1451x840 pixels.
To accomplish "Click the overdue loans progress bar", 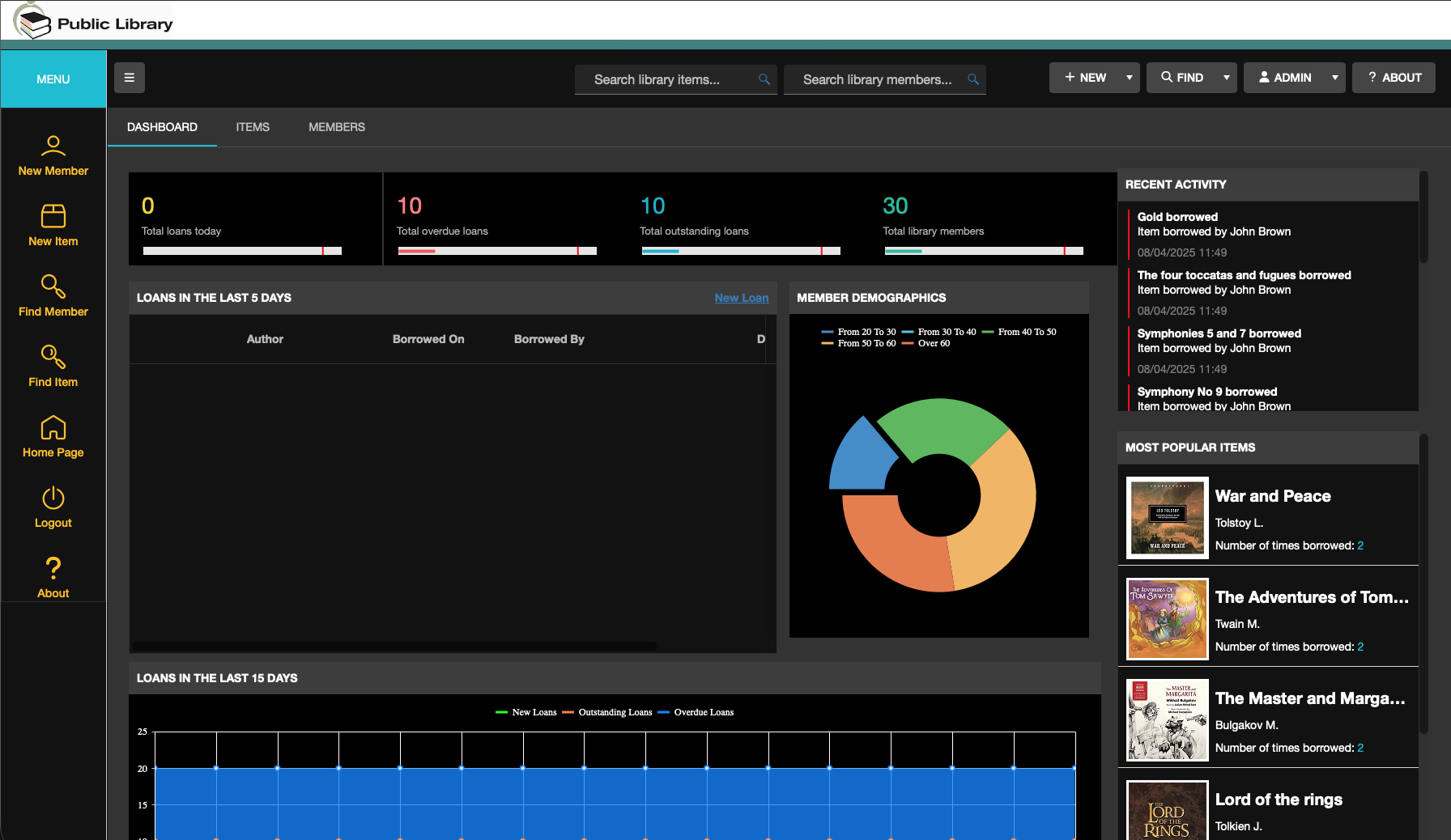I will click(x=496, y=251).
